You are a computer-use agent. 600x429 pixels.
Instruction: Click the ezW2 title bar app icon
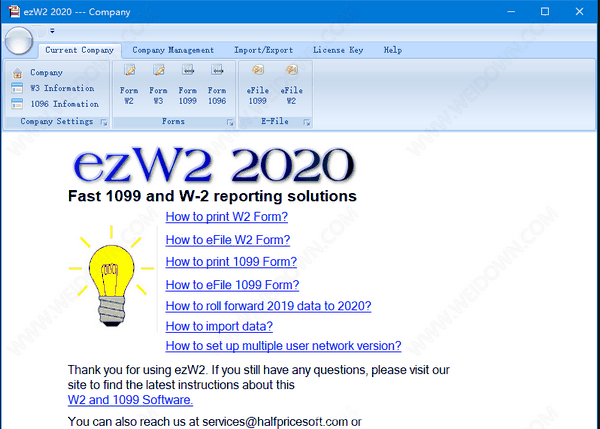(x=14, y=11)
